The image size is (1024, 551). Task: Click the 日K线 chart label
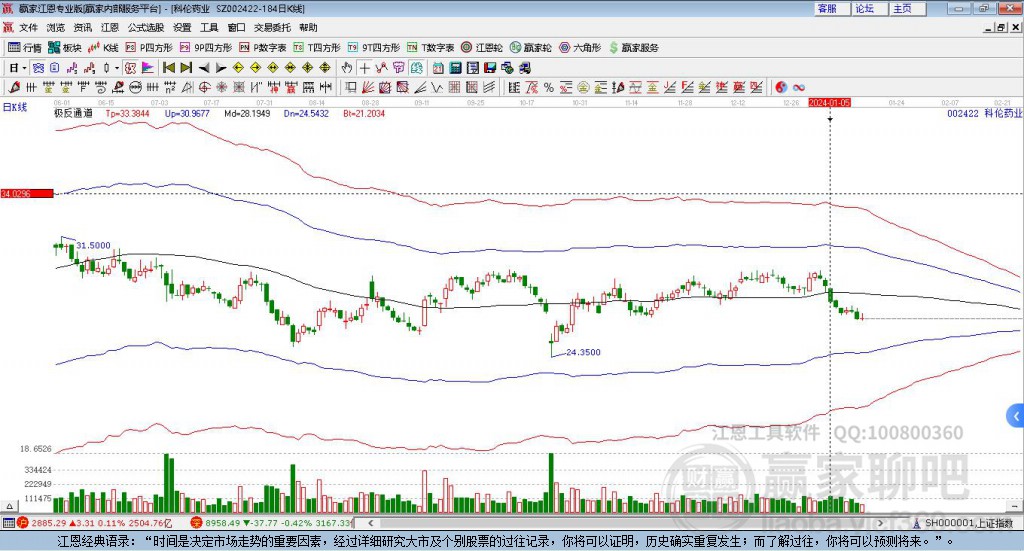pyautogui.click(x=15, y=107)
